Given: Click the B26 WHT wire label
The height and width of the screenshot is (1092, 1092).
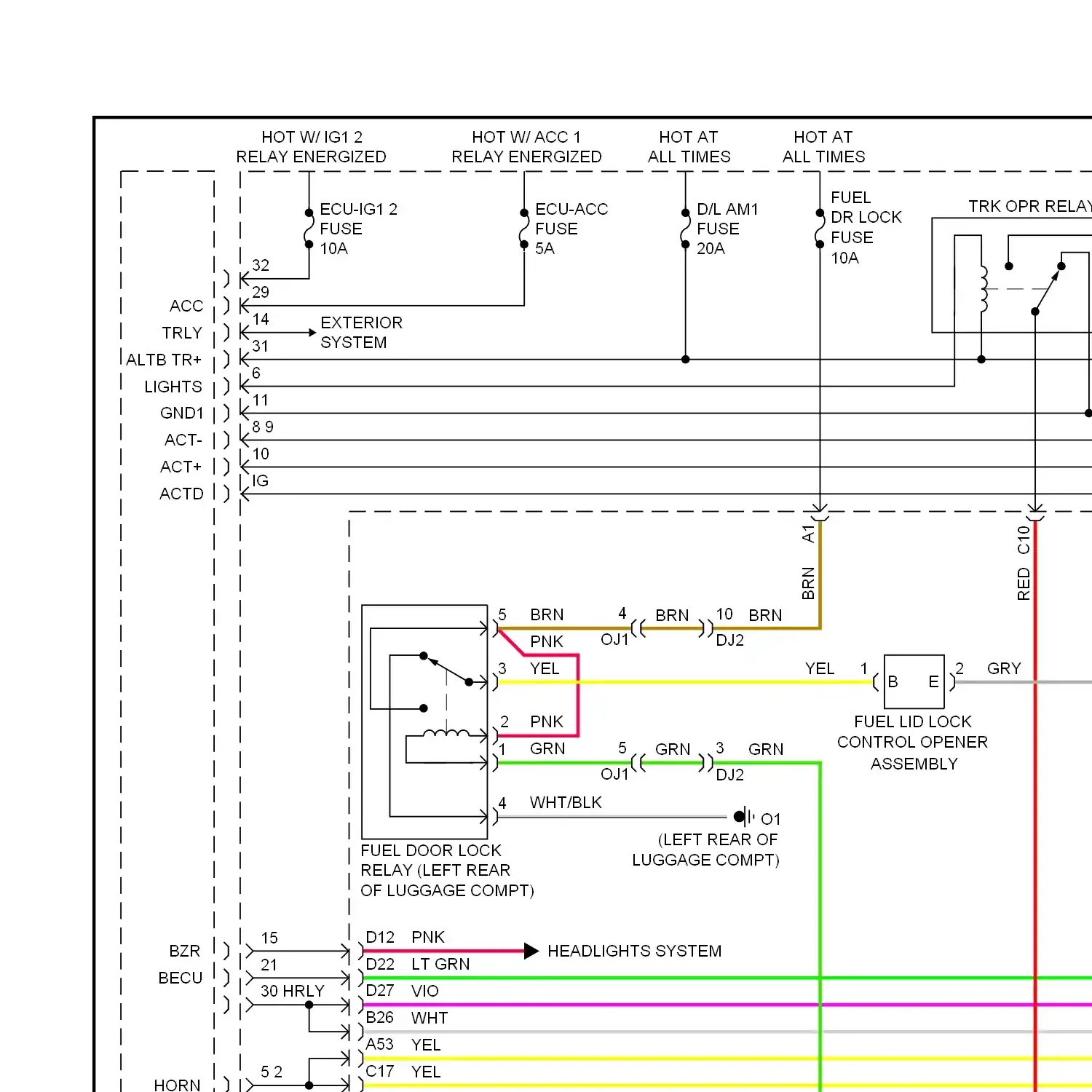Looking at the screenshot, I should click(x=406, y=1018).
